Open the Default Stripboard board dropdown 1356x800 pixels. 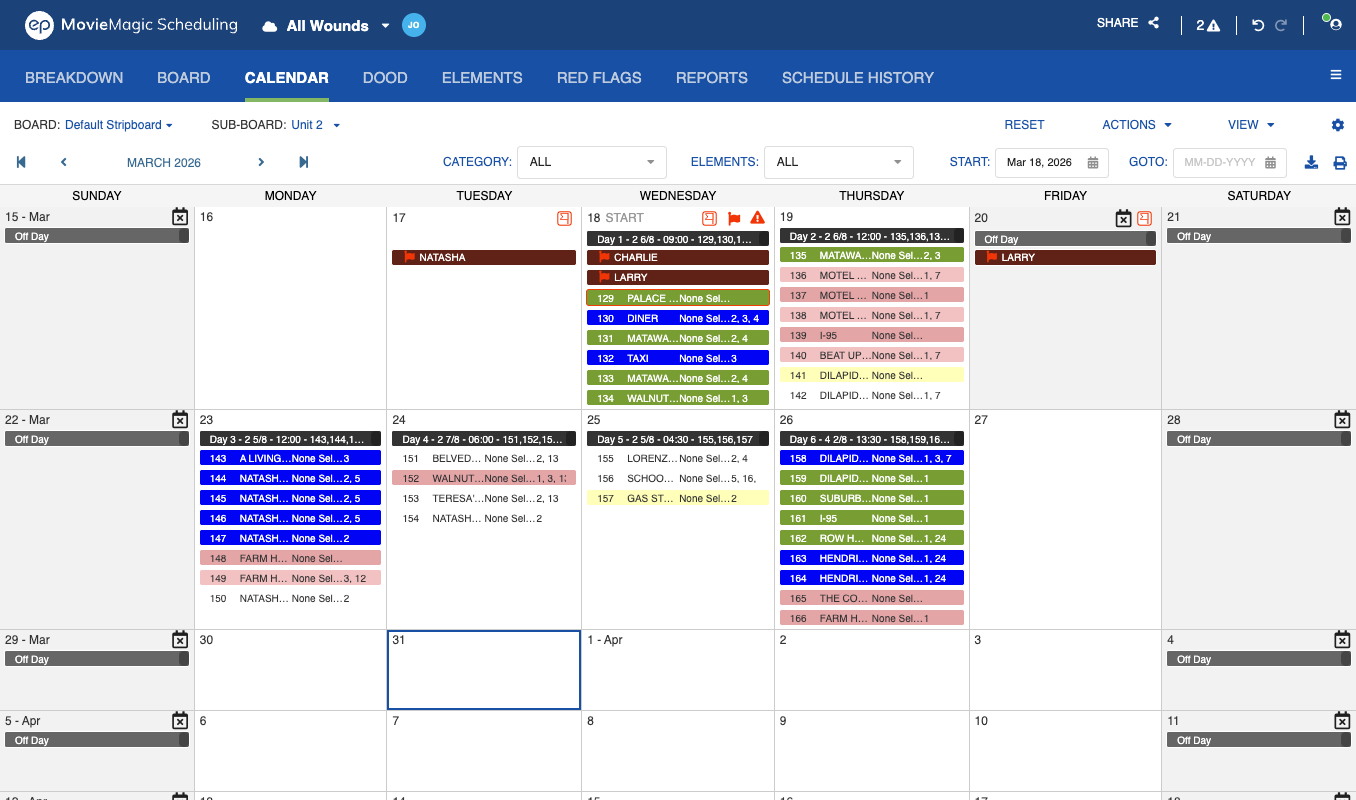(119, 125)
